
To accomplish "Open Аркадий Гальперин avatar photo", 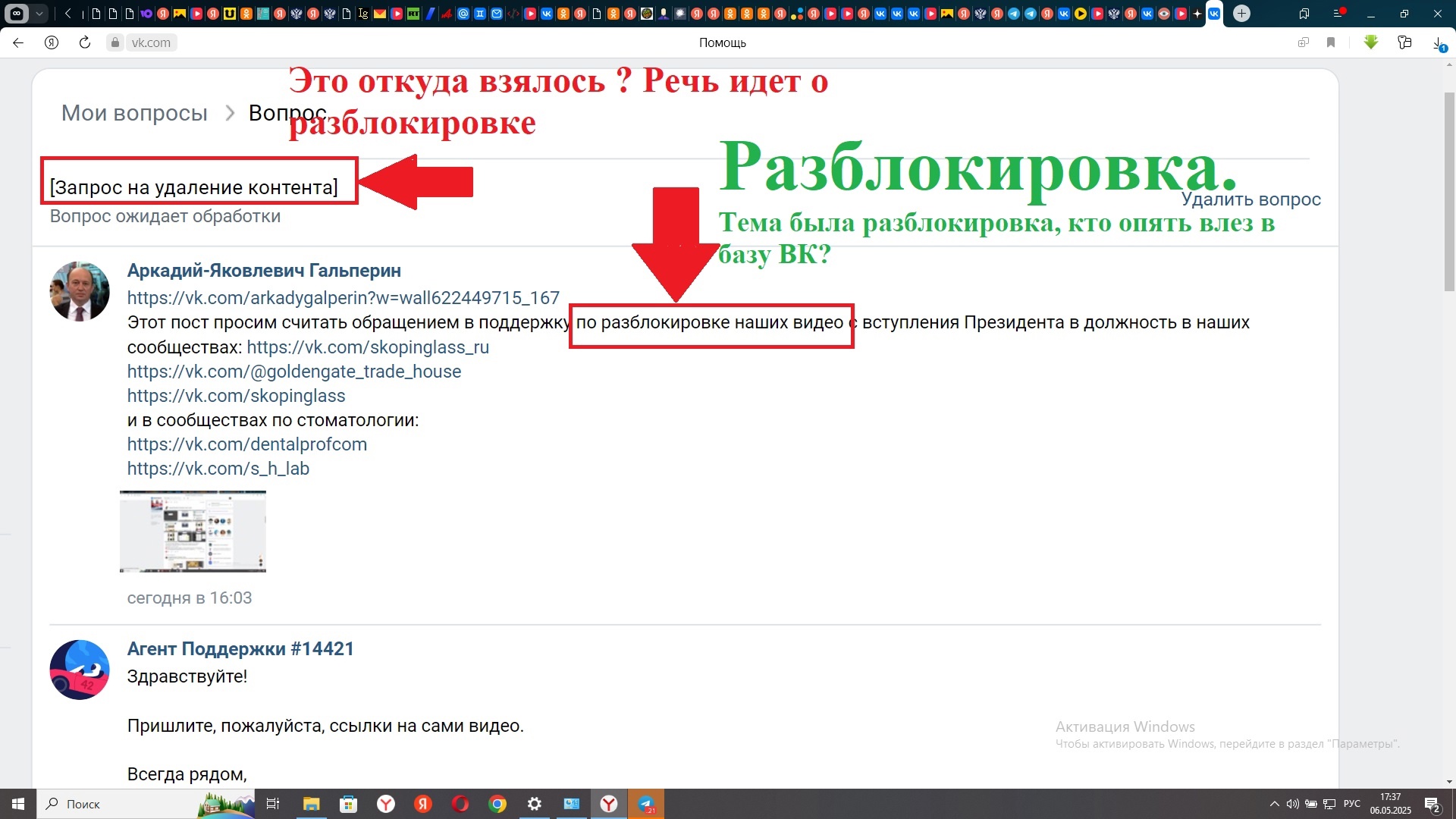I will pos(80,291).
